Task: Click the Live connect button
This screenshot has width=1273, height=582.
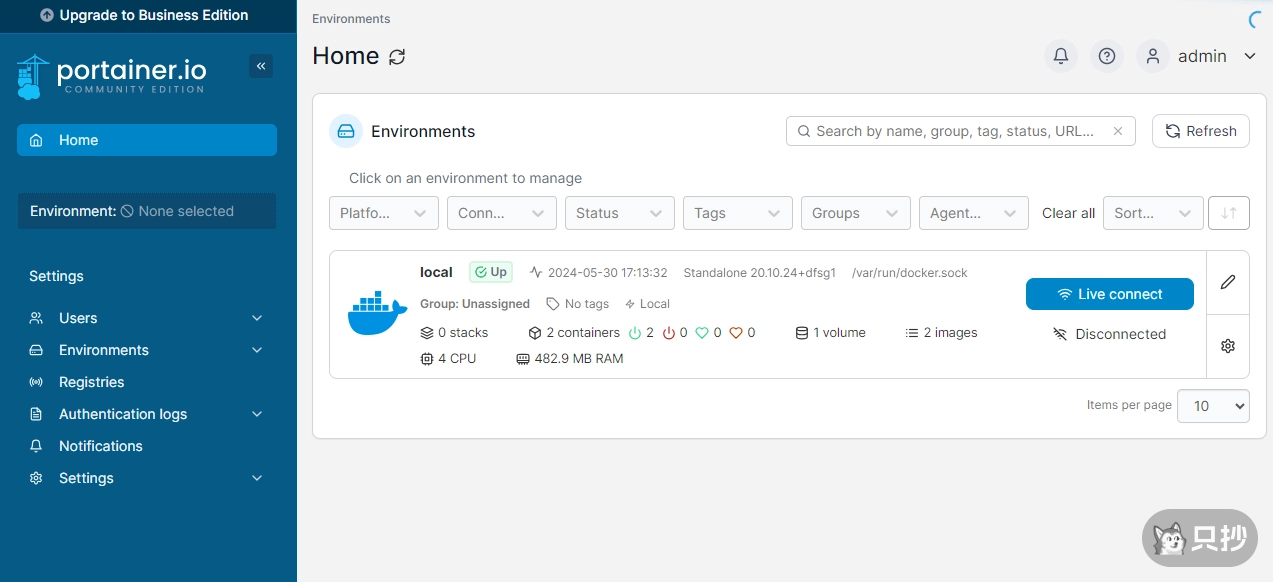Action: pos(1109,294)
